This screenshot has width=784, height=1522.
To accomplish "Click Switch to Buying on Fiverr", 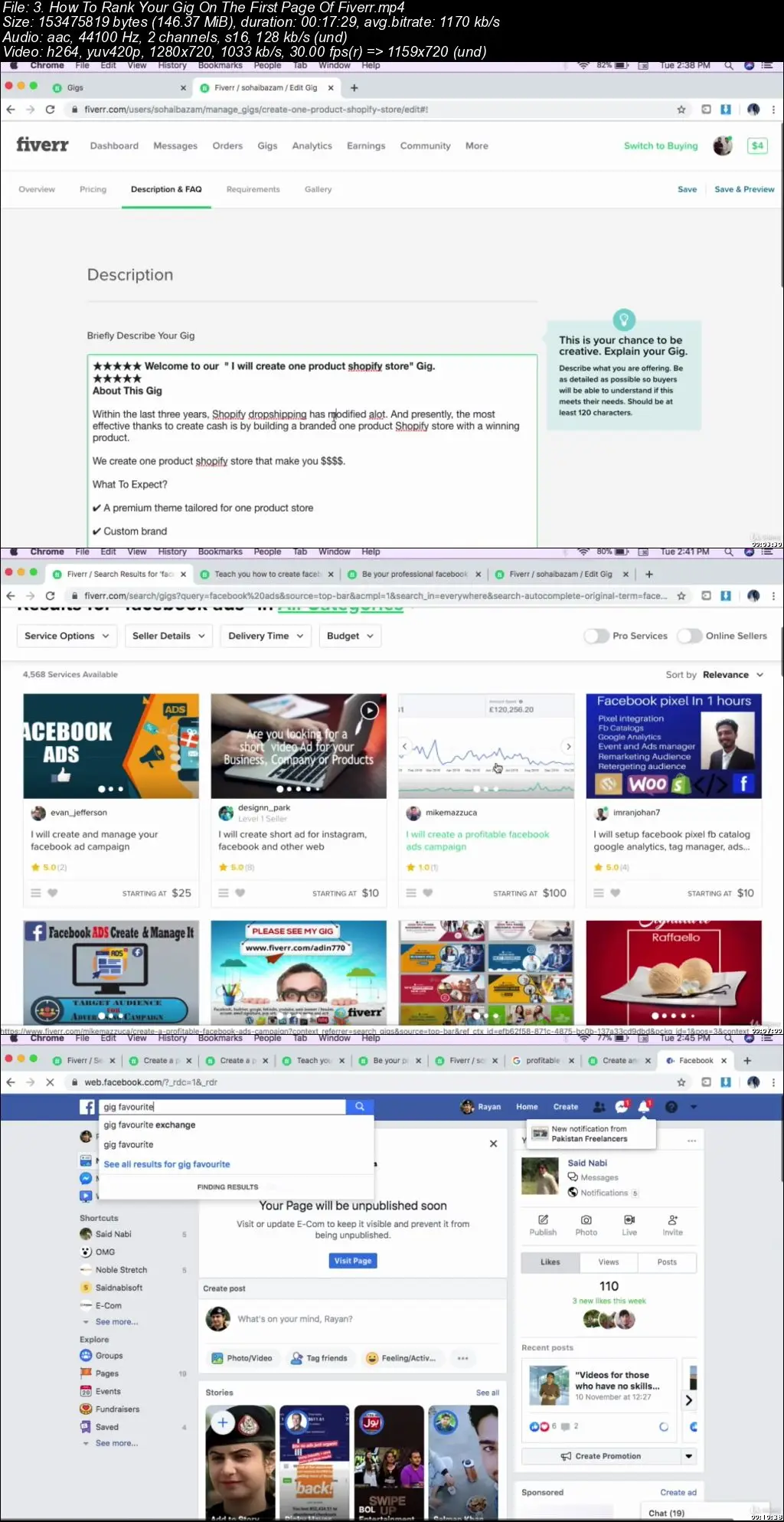I will click(x=661, y=146).
